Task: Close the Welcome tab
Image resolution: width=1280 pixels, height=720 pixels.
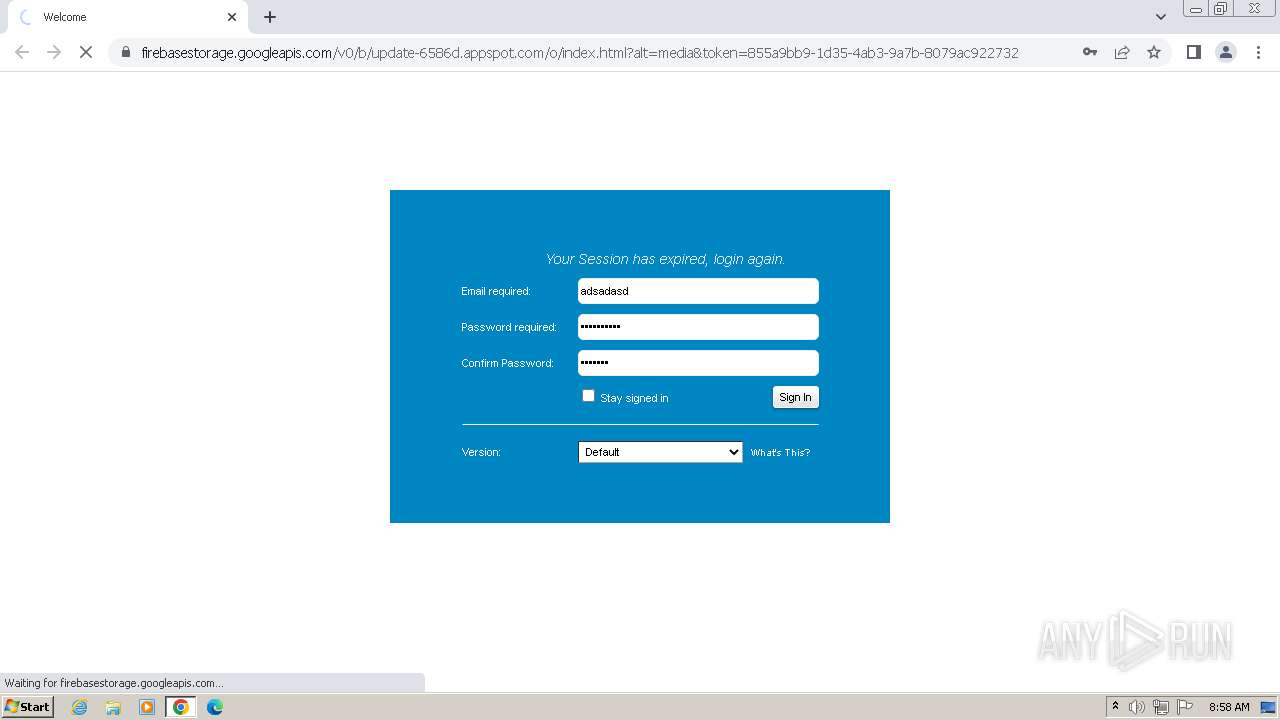Action: pos(232,17)
